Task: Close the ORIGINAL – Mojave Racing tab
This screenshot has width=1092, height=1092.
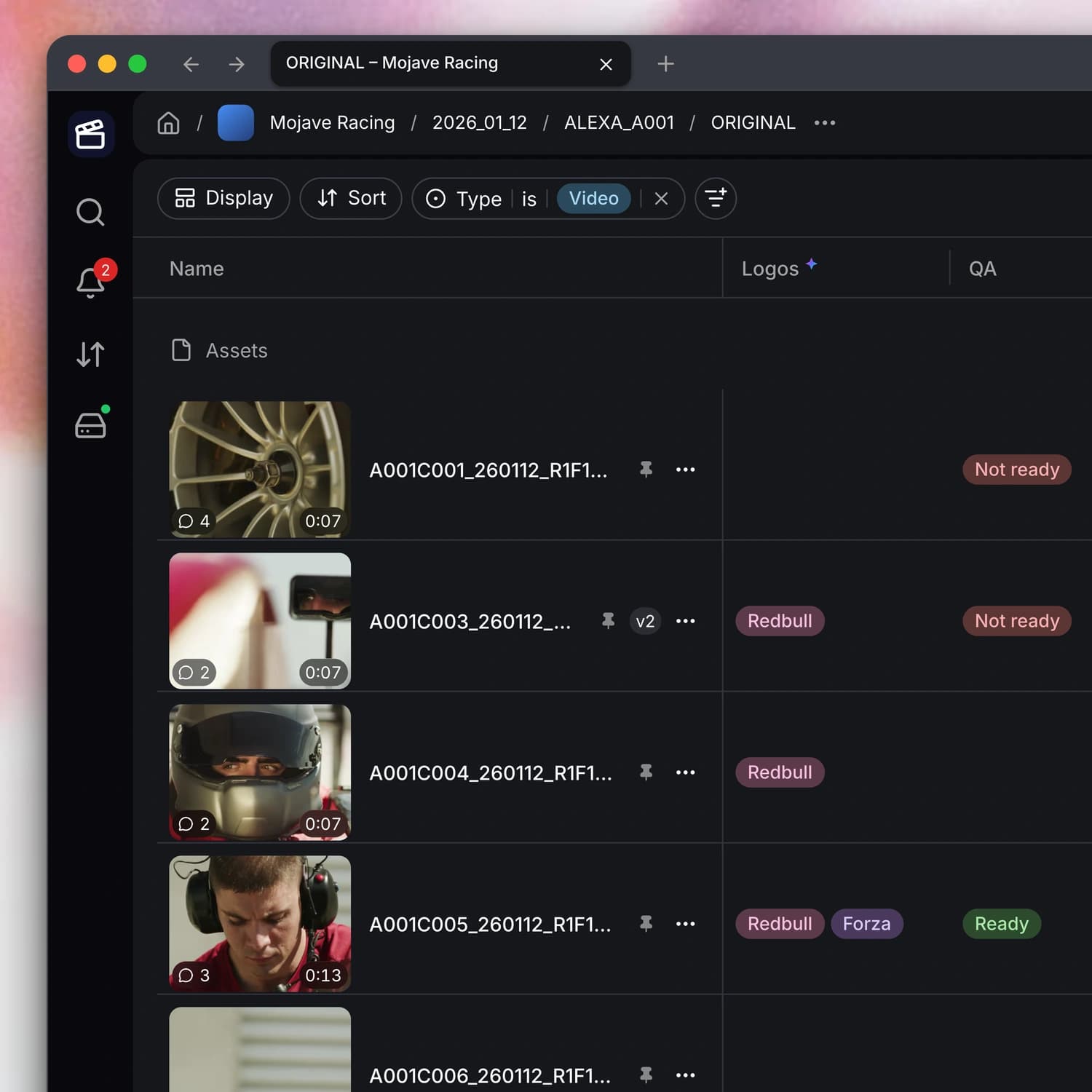Action: coord(606,65)
